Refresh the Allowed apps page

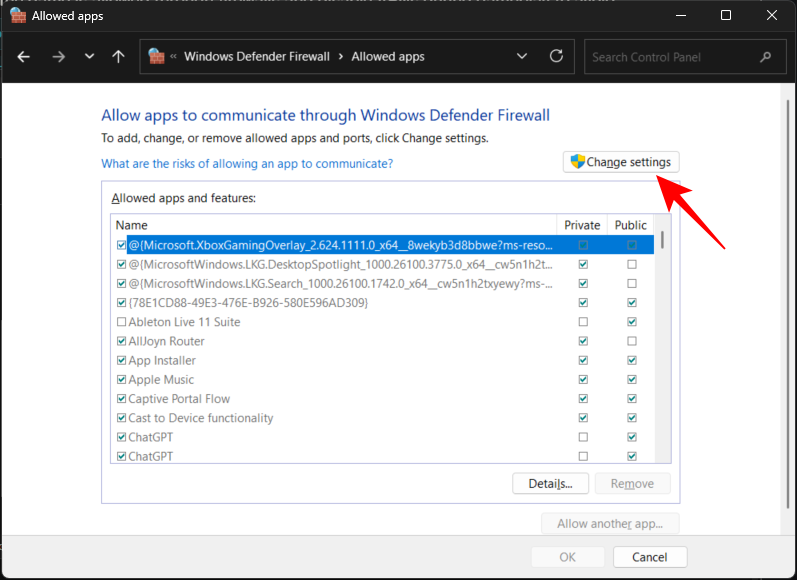coord(557,57)
